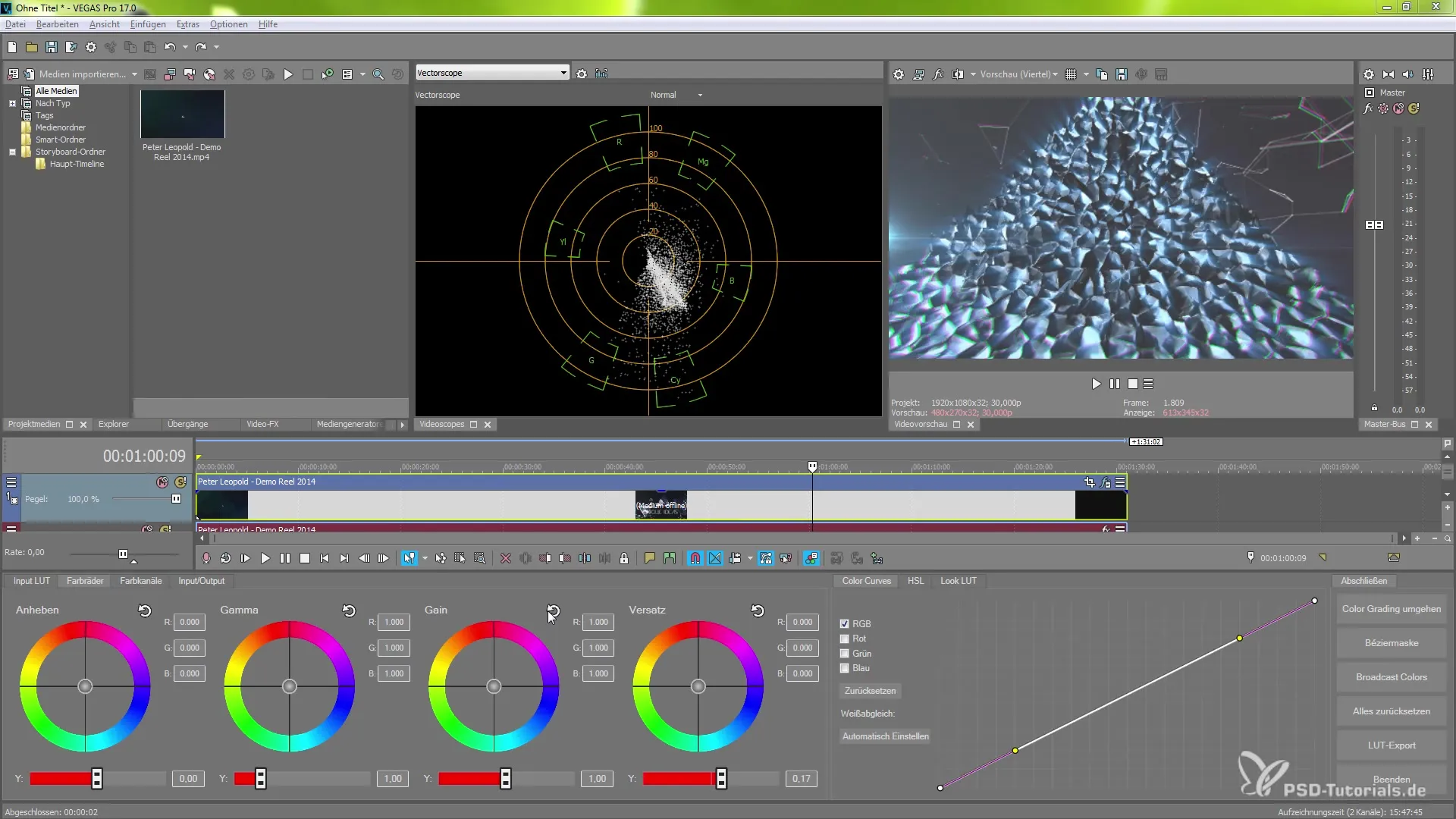The width and height of the screenshot is (1456, 819).
Task: Stop timeline playback
Action: [305, 558]
